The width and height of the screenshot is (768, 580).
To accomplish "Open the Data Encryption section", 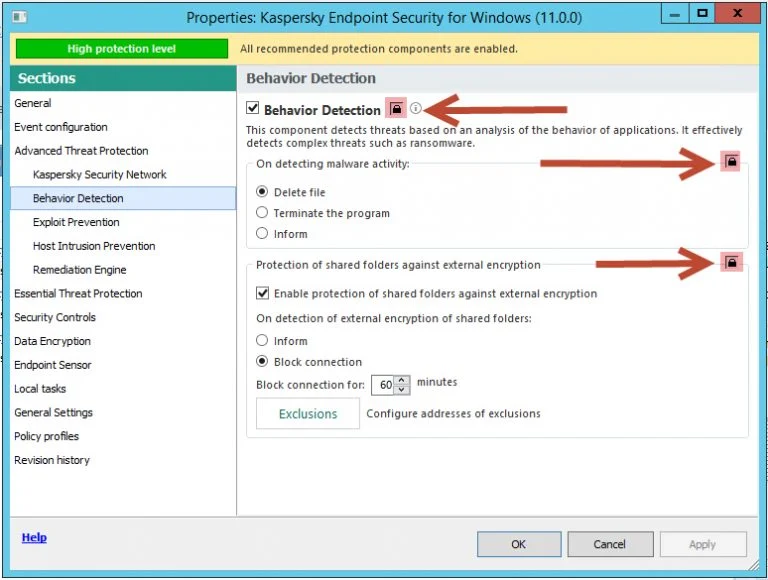I will point(122,341).
